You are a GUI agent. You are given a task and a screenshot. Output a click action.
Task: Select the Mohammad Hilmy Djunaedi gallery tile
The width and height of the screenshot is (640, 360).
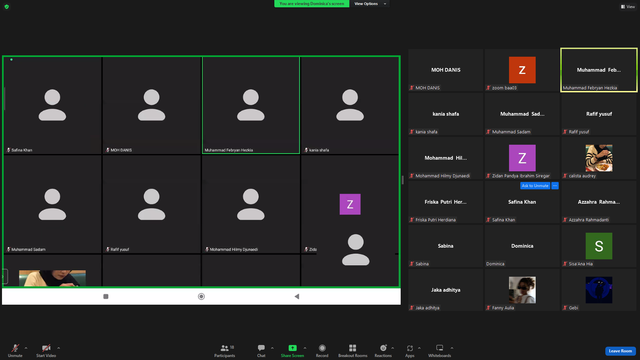click(x=446, y=158)
